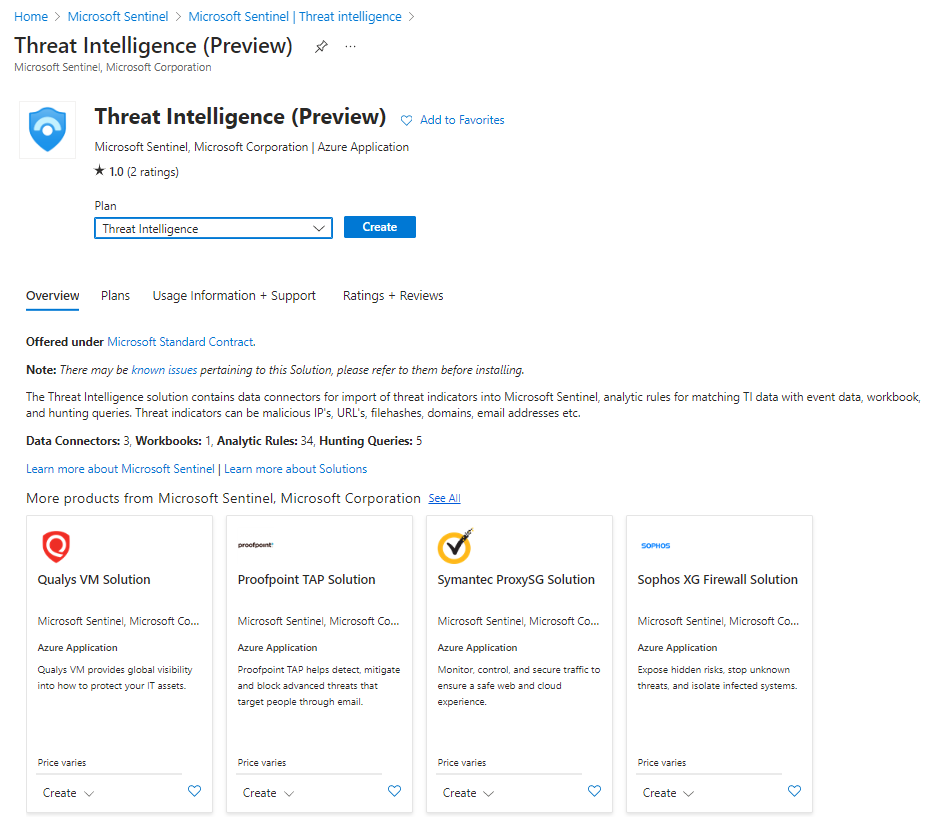Click the Symantec ProxySG checkmark logo
The width and height of the screenshot is (931, 839).
coord(455,546)
